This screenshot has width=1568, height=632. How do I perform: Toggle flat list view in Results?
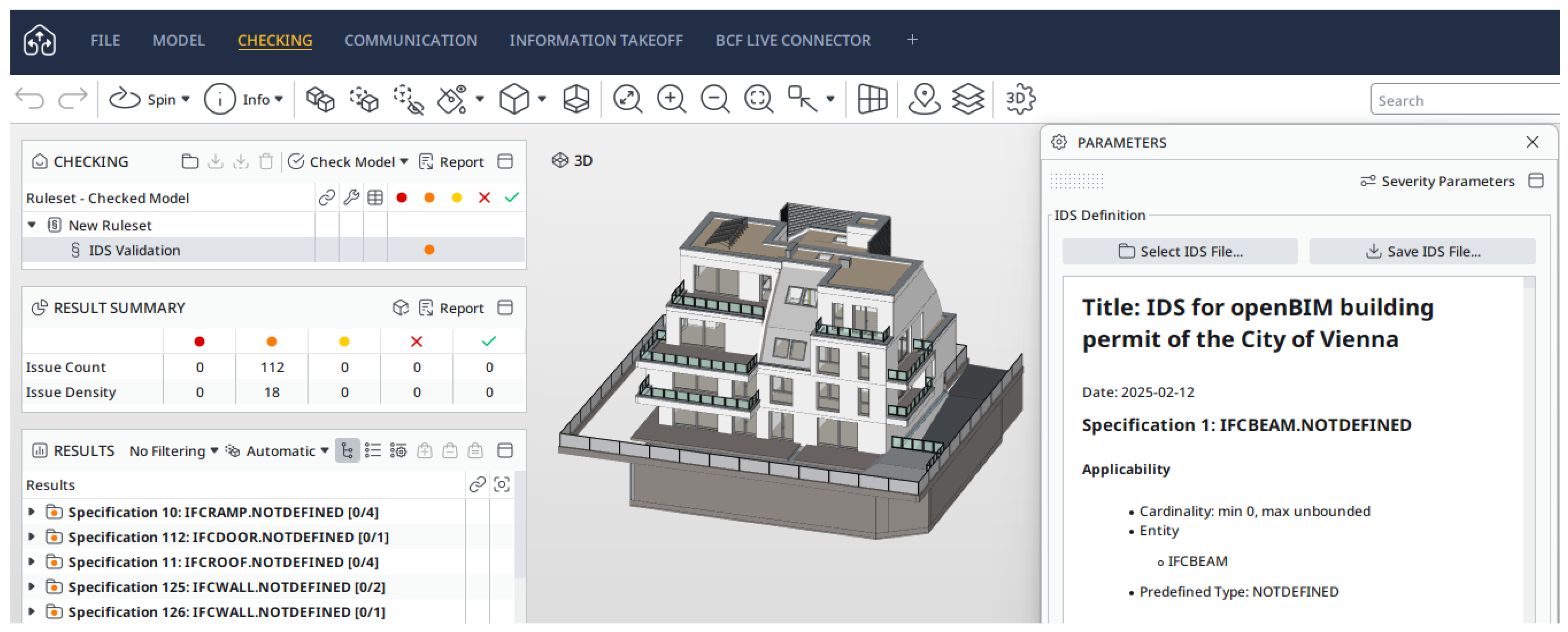[x=373, y=451]
